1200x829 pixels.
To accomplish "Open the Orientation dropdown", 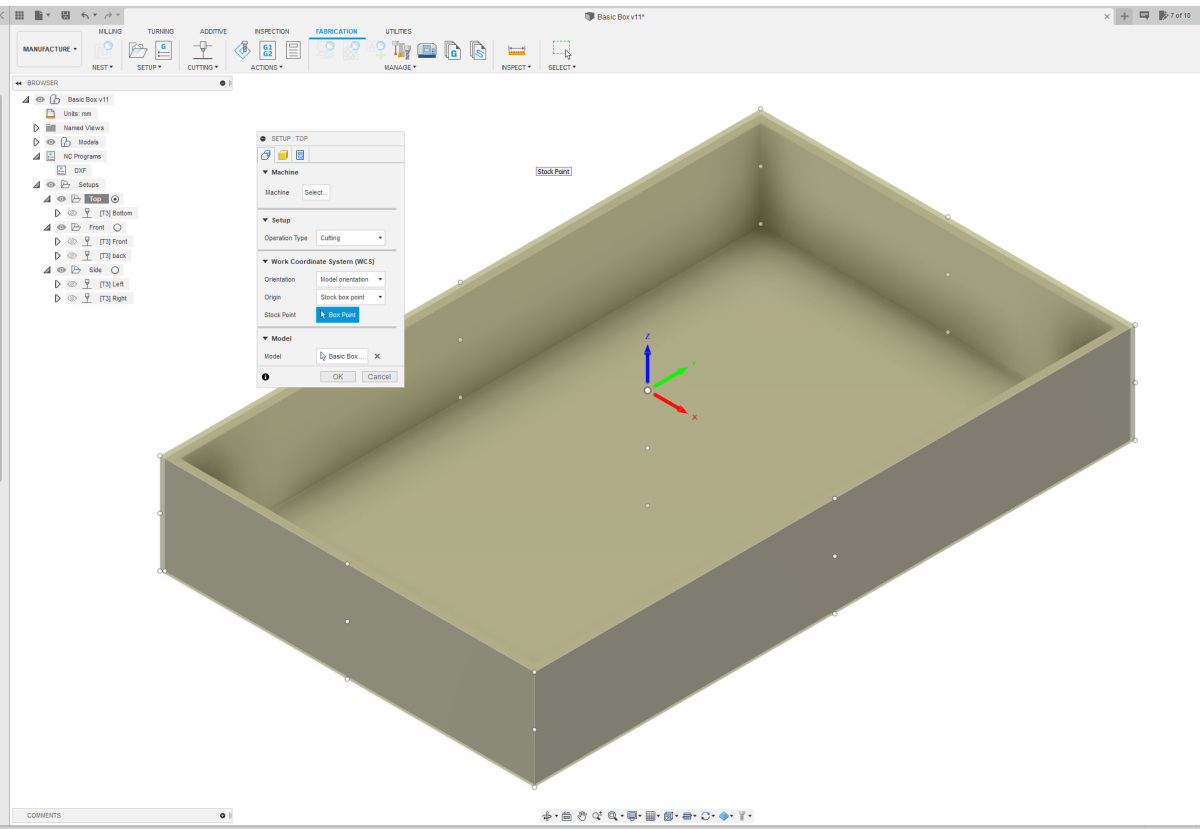I will (351, 279).
